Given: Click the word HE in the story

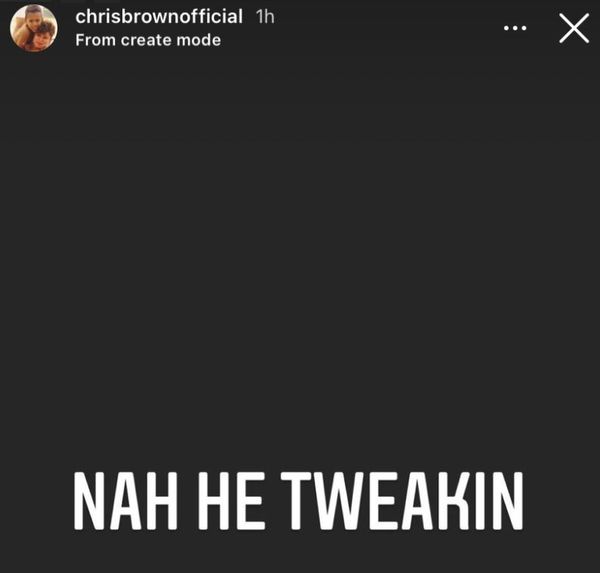Looking at the screenshot, I should (232, 501).
